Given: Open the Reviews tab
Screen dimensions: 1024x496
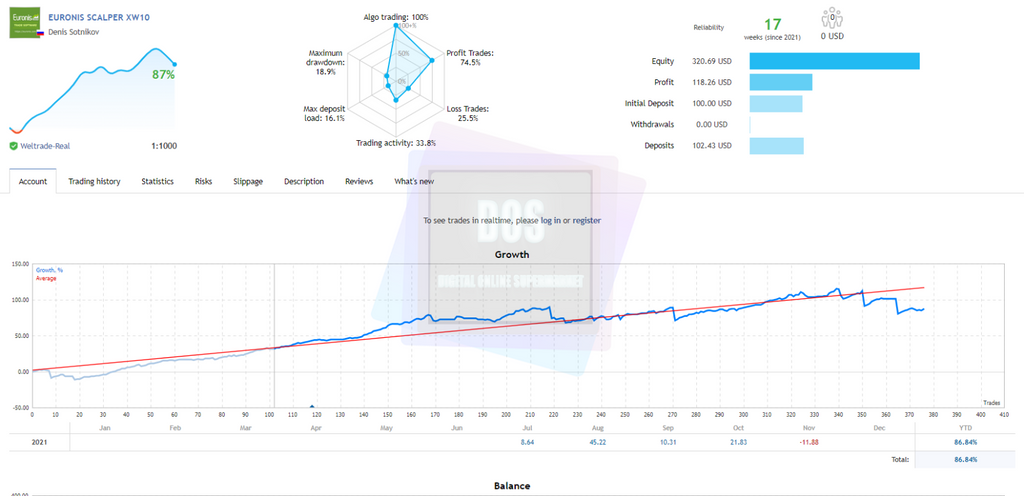Looking at the screenshot, I should (359, 181).
